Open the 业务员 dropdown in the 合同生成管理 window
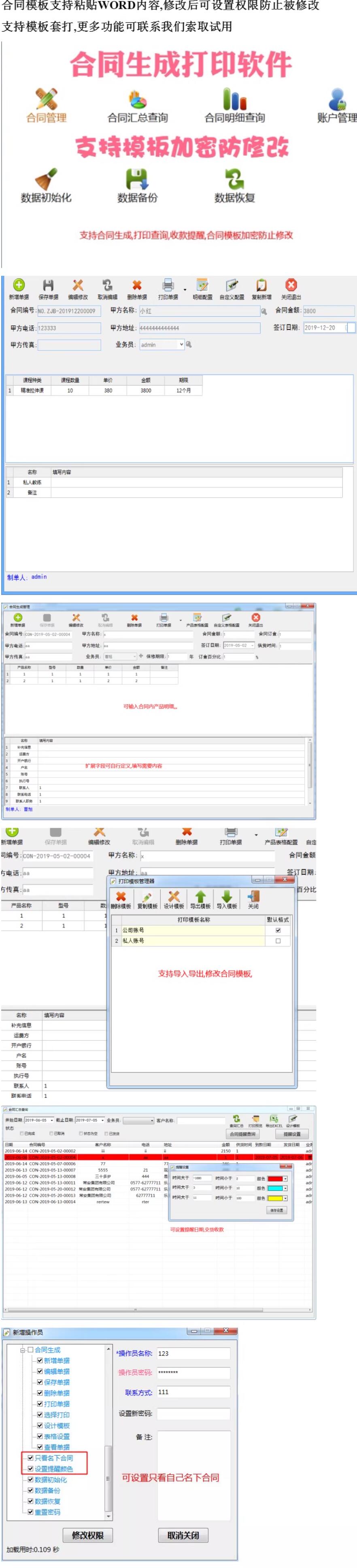The width and height of the screenshot is (357, 1568). [x=134, y=656]
